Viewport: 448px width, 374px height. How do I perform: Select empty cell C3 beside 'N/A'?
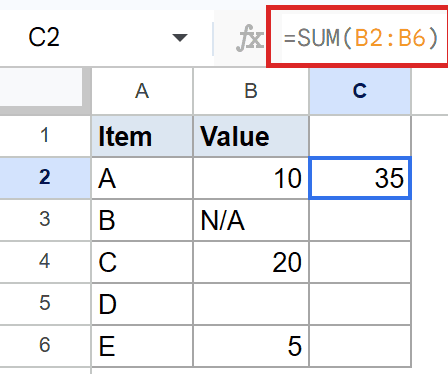[x=360, y=220]
